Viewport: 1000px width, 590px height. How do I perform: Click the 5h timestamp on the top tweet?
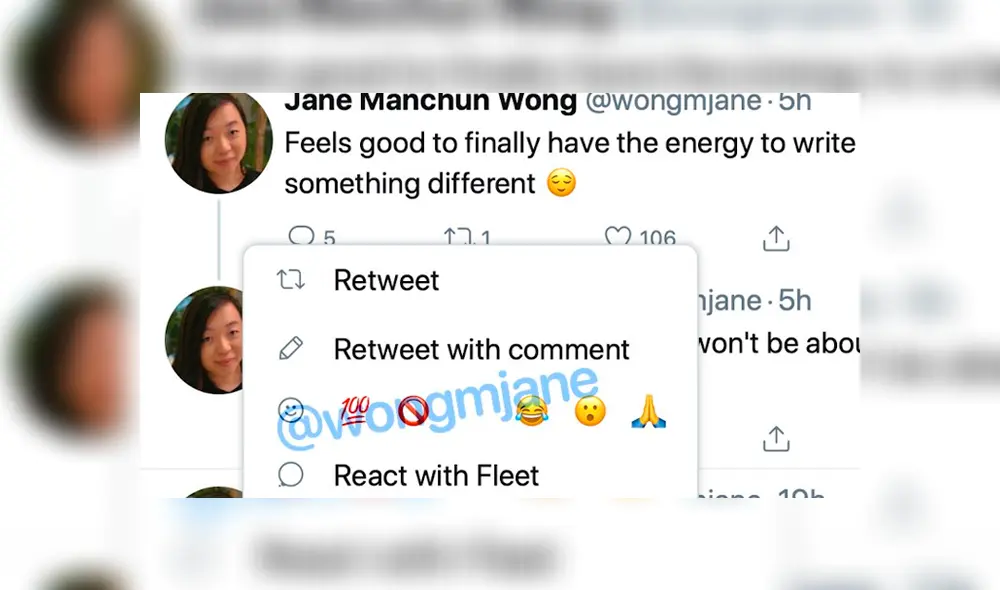click(x=795, y=101)
